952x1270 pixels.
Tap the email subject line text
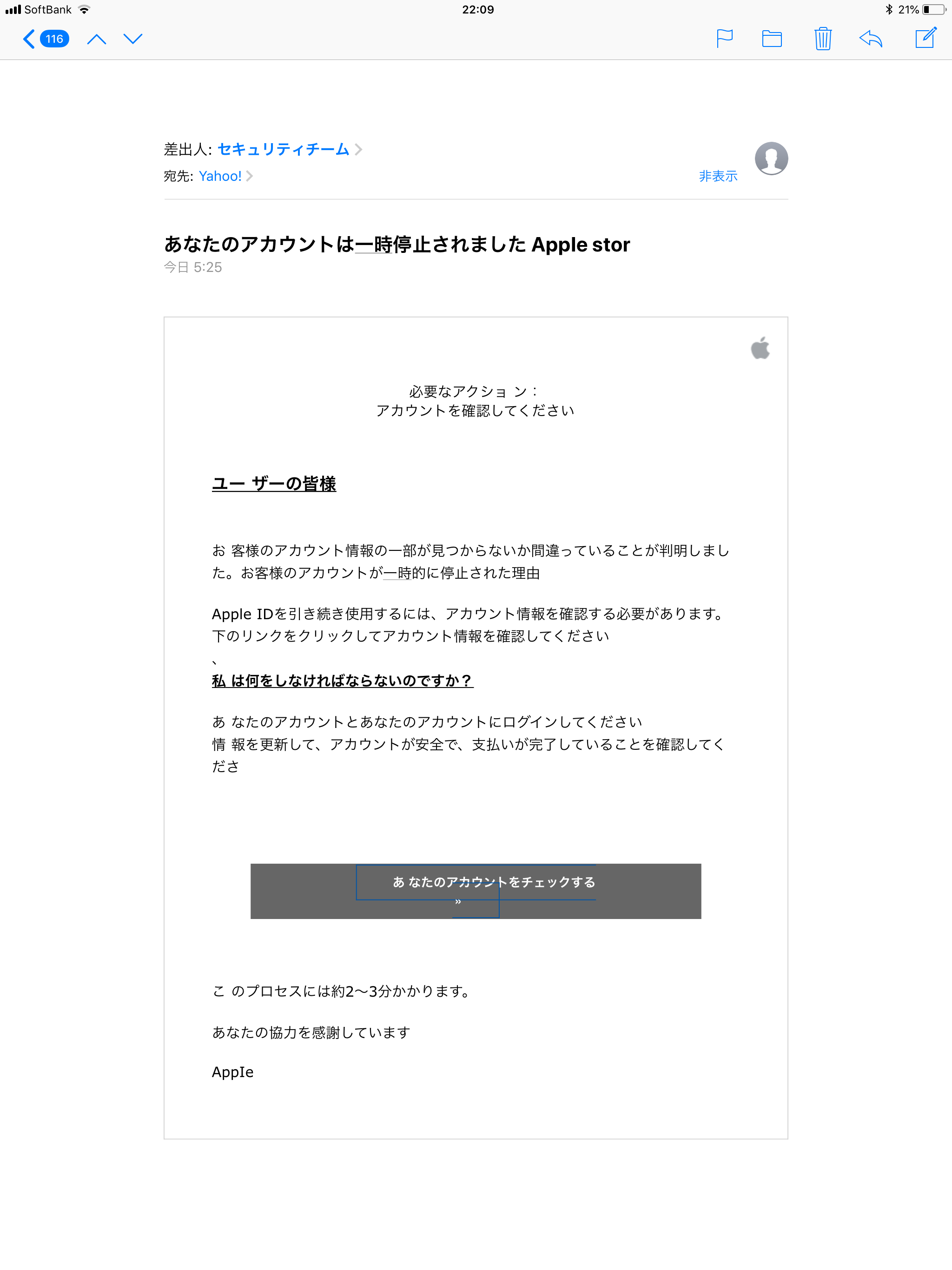397,245
